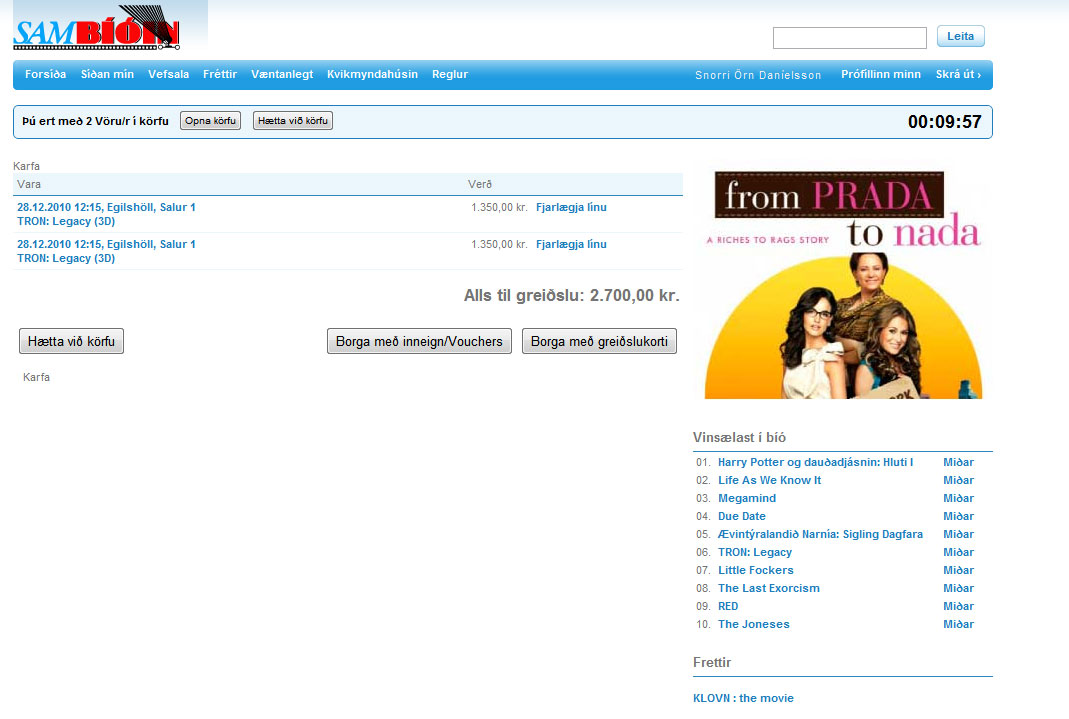Open KLOVN : the movie news link
1069x719 pixels.
click(x=743, y=698)
